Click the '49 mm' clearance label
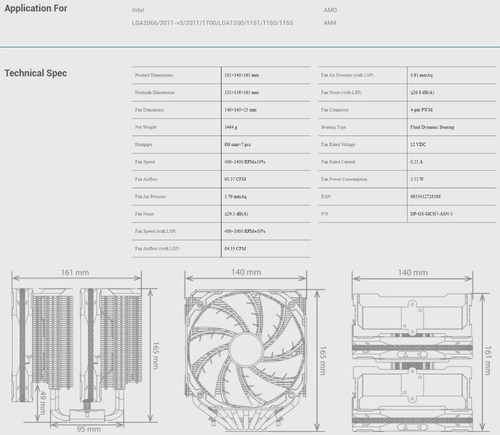 coord(42,403)
